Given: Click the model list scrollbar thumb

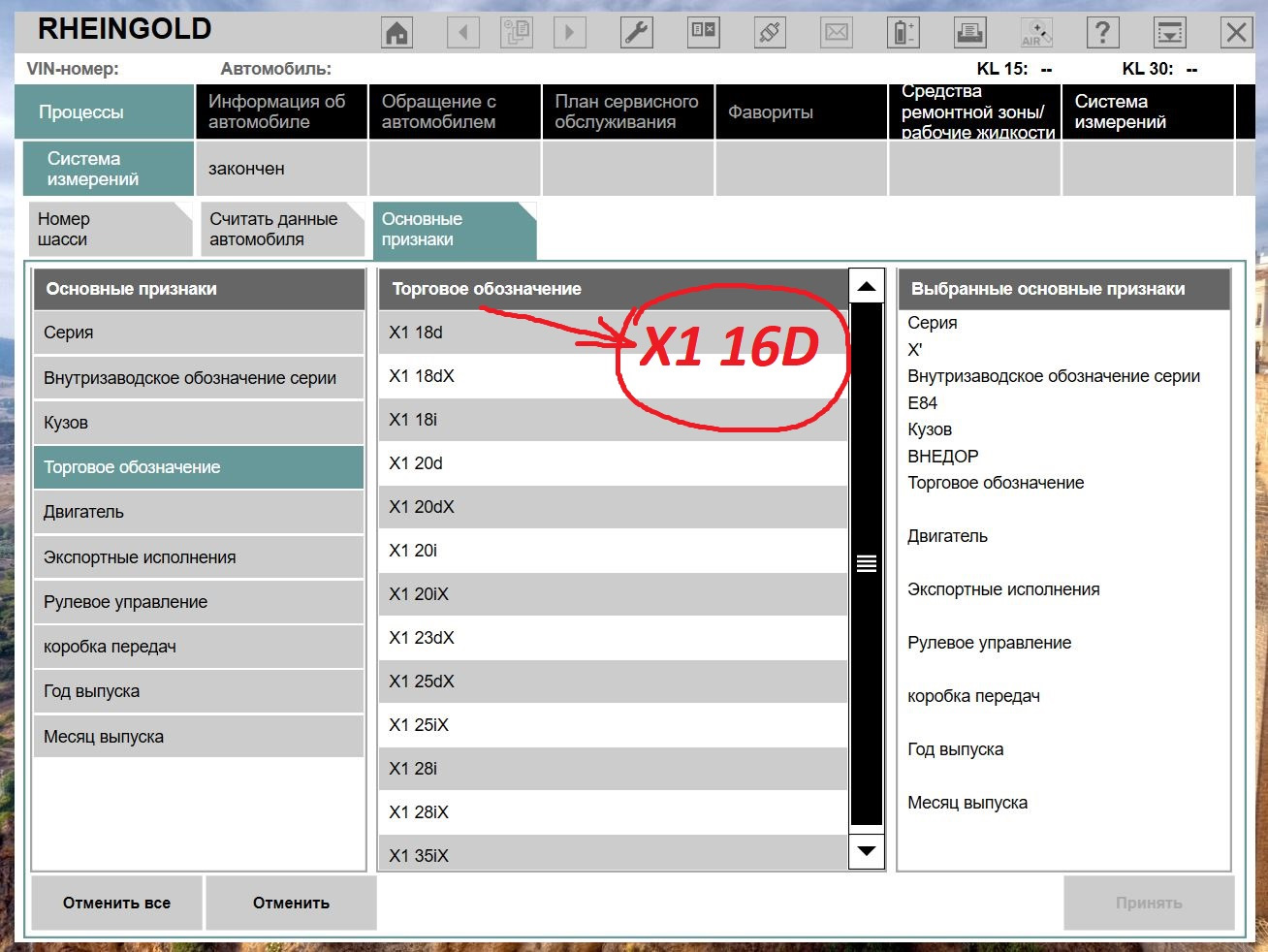Looking at the screenshot, I should pos(867,564).
